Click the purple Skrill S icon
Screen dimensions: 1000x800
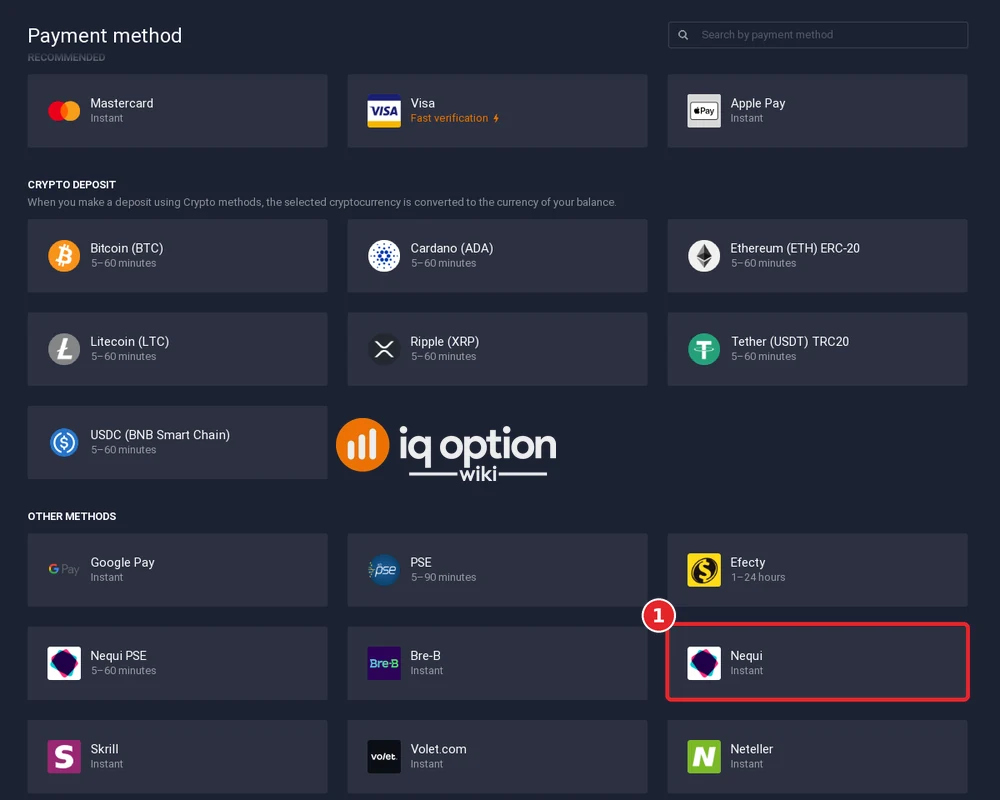point(64,756)
